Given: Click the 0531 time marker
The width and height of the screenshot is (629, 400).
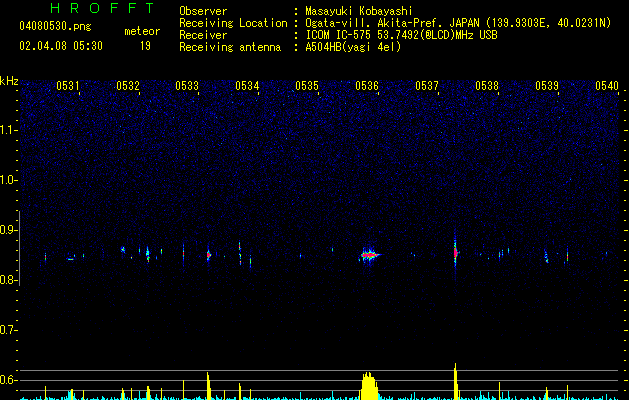Looking at the screenshot, I should click(67, 85).
